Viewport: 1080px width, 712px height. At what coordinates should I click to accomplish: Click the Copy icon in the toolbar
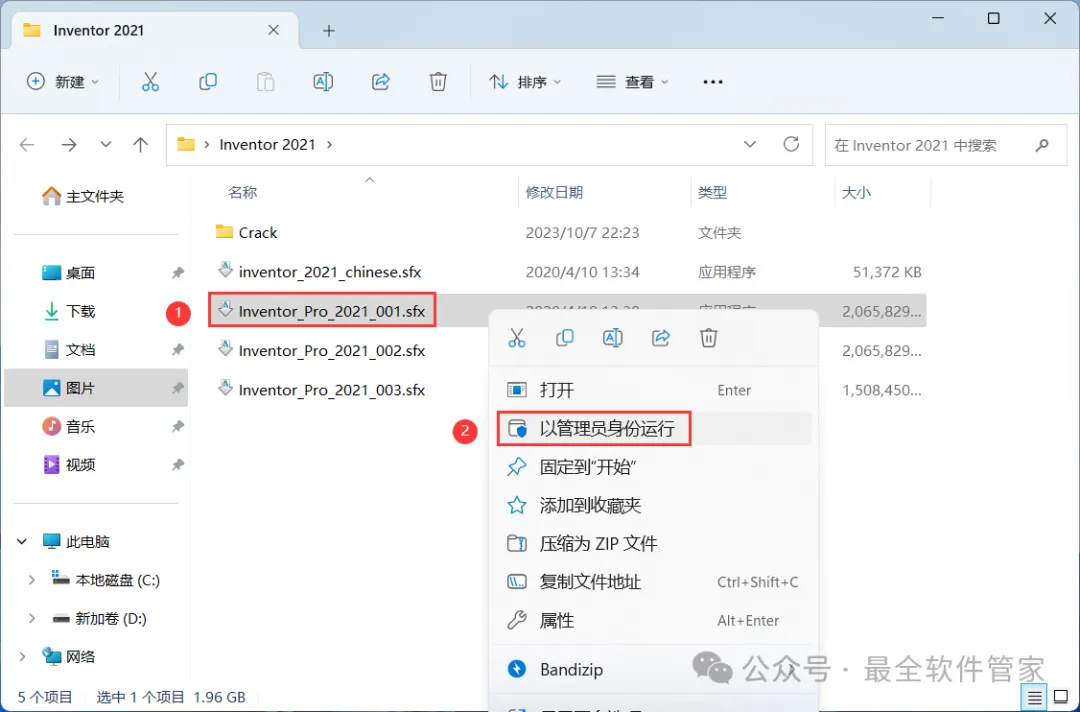click(x=207, y=82)
